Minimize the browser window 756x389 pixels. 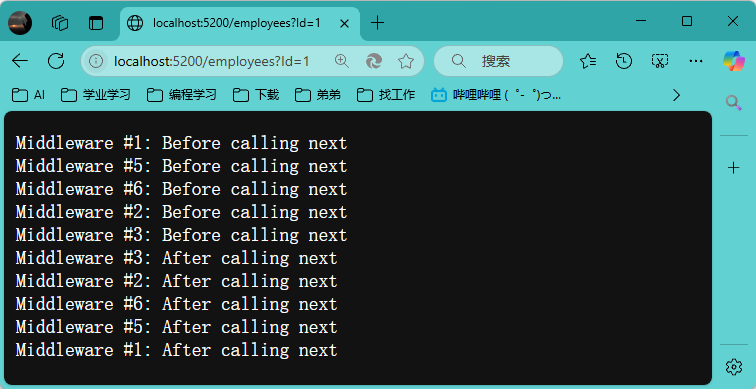coord(641,21)
